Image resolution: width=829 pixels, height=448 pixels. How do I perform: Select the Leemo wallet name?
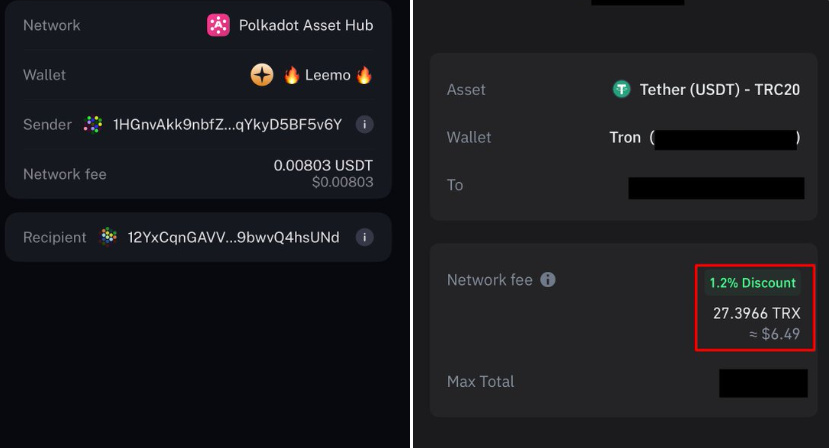point(328,75)
